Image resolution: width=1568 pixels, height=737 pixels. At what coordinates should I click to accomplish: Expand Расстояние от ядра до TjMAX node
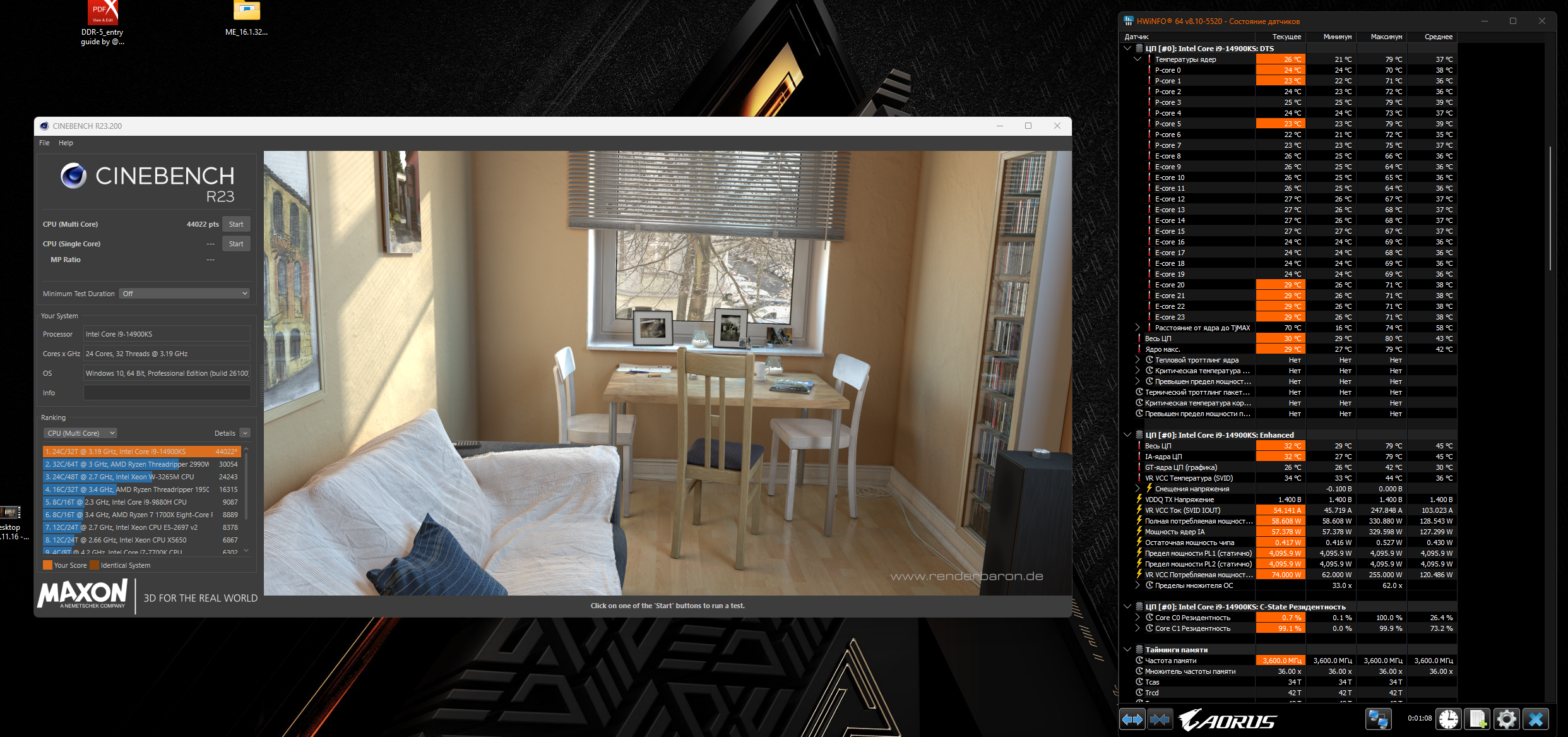click(x=1137, y=328)
